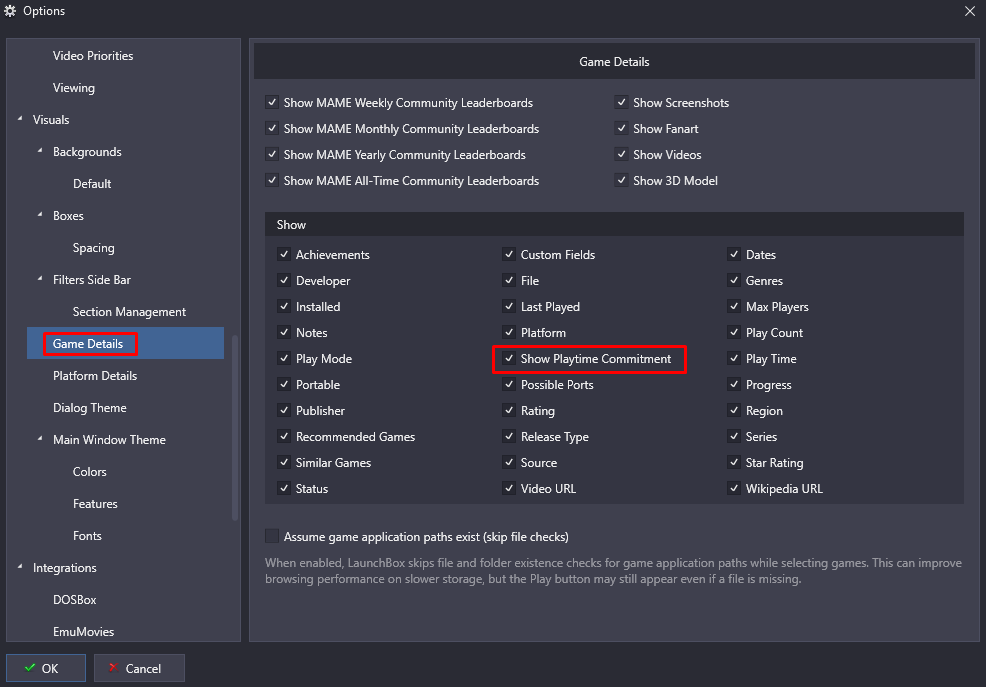986x687 pixels.
Task: Select Dialog Theme in sidebar
Action: click(x=90, y=408)
